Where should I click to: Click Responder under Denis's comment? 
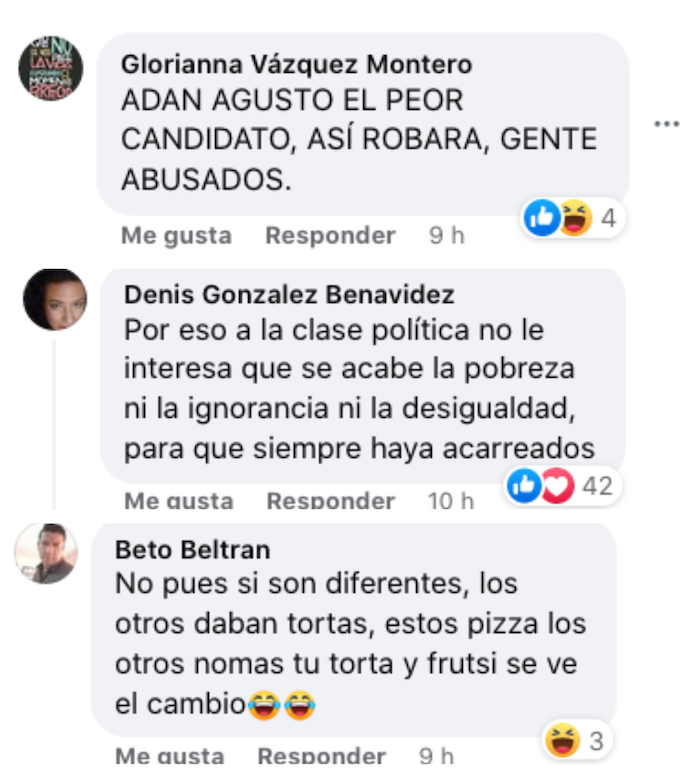[x=331, y=501]
